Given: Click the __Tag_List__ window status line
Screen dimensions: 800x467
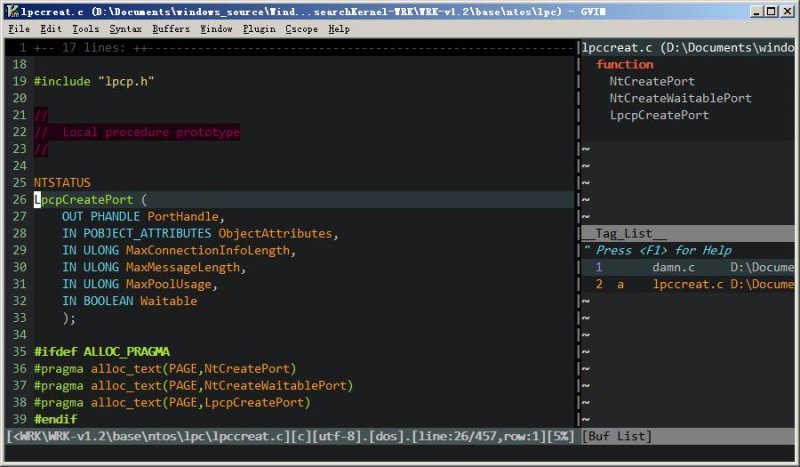Looking at the screenshot, I should coord(688,233).
